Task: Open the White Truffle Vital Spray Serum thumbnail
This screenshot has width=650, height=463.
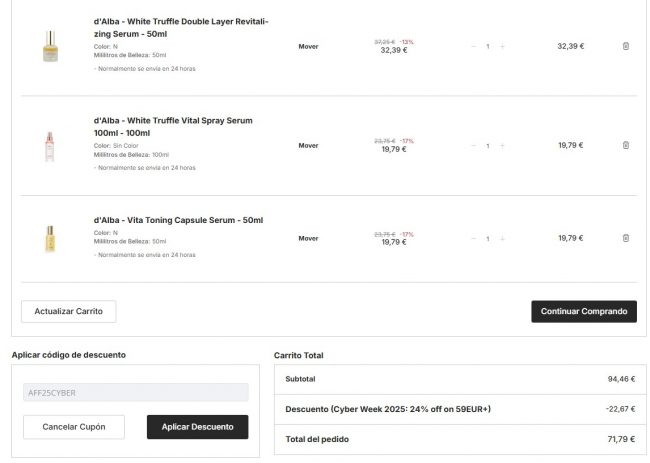Action: [50, 146]
